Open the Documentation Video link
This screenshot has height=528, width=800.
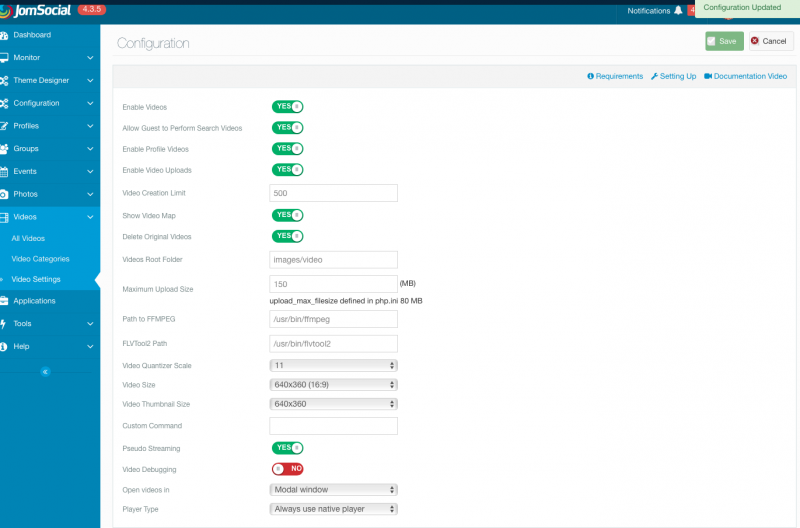click(x=745, y=76)
